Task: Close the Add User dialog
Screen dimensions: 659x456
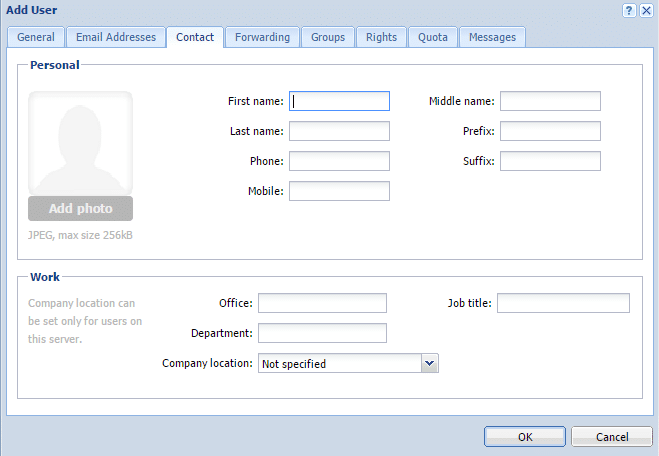Action: coord(646,10)
